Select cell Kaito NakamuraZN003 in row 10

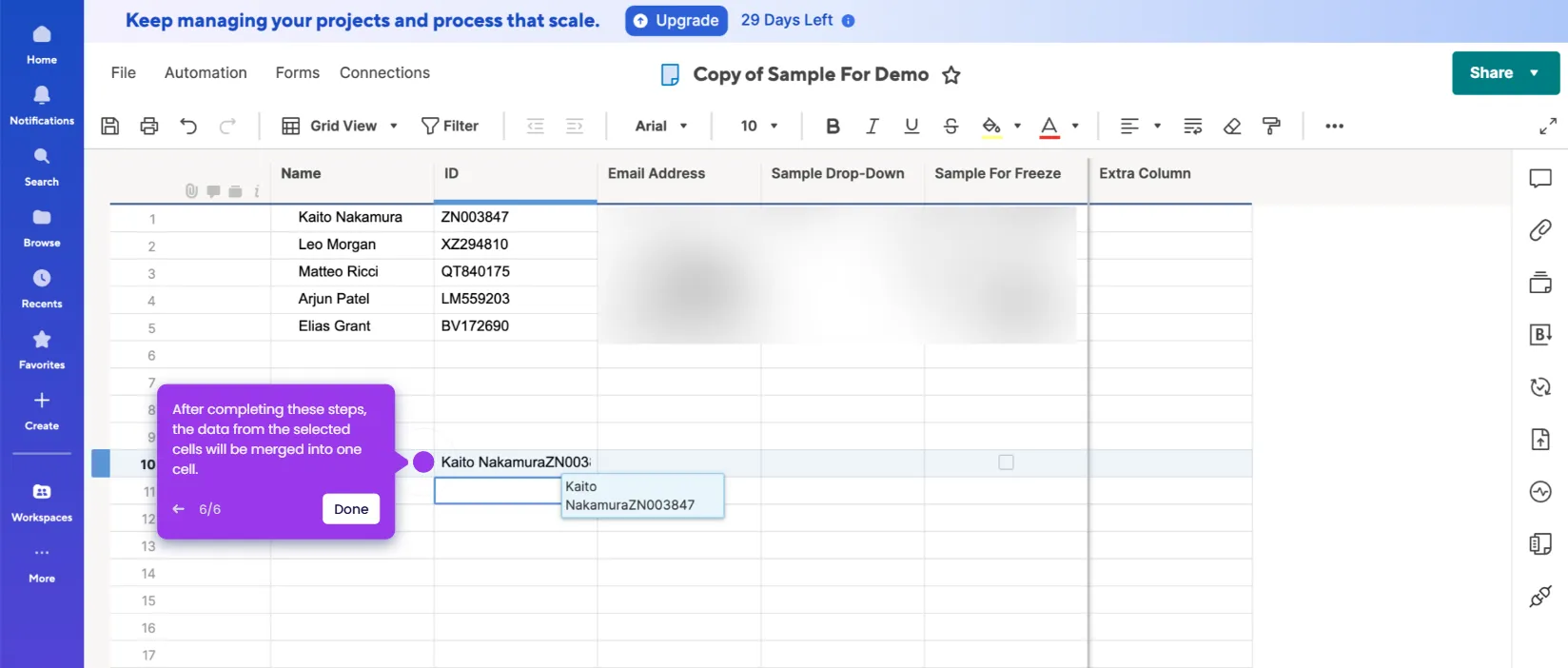tap(516, 462)
